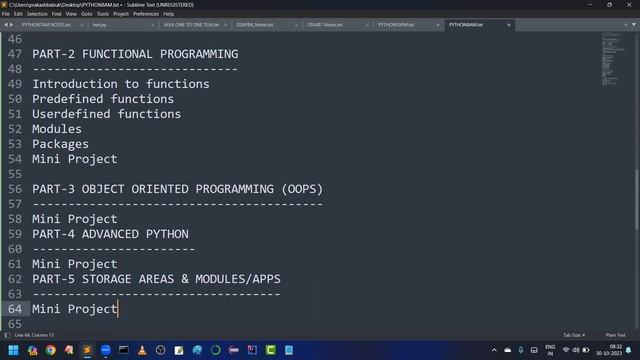Open the blue notepad icon at taskbar end

click(x=289, y=350)
